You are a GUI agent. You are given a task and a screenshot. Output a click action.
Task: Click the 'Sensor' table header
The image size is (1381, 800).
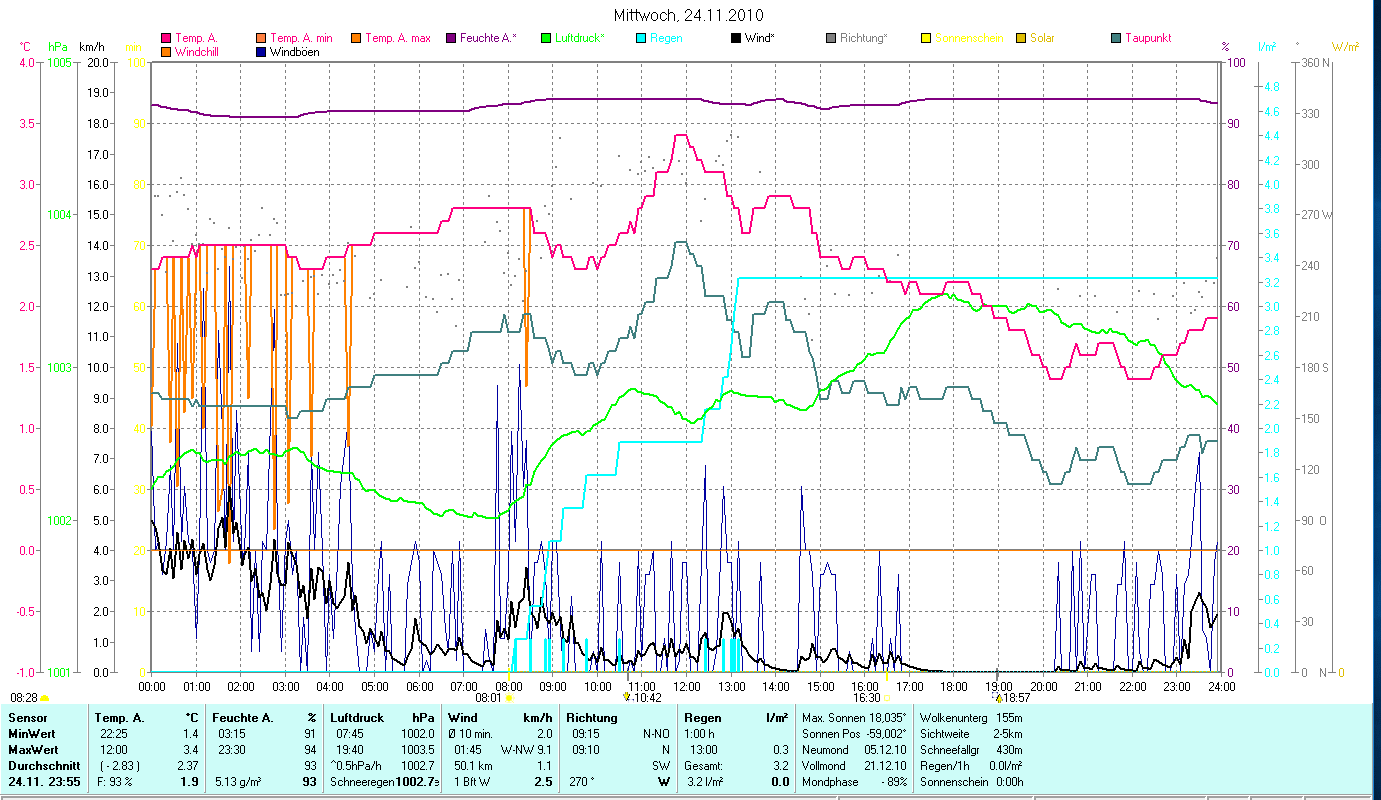26,717
